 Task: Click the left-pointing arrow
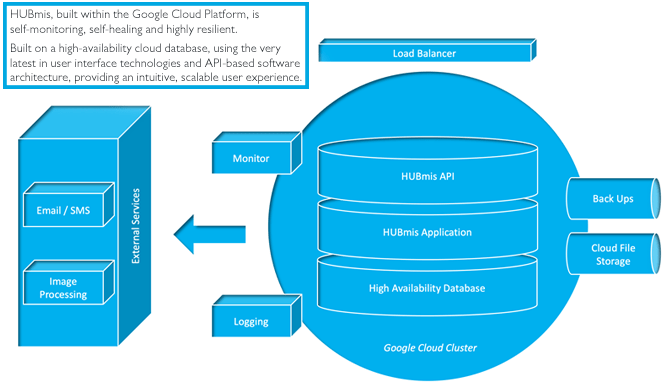(209, 234)
